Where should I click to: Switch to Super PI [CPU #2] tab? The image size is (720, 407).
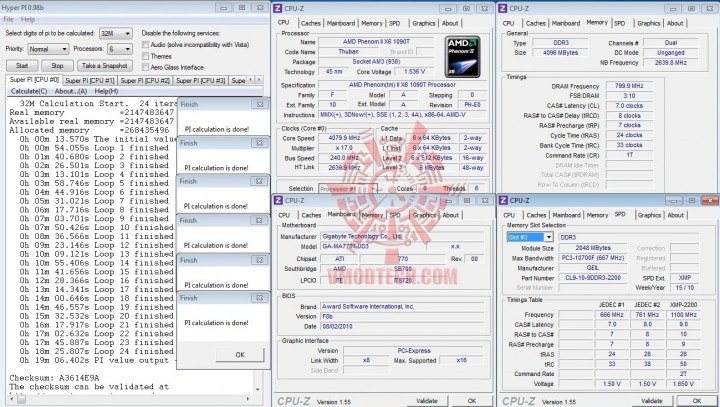tap(145, 80)
